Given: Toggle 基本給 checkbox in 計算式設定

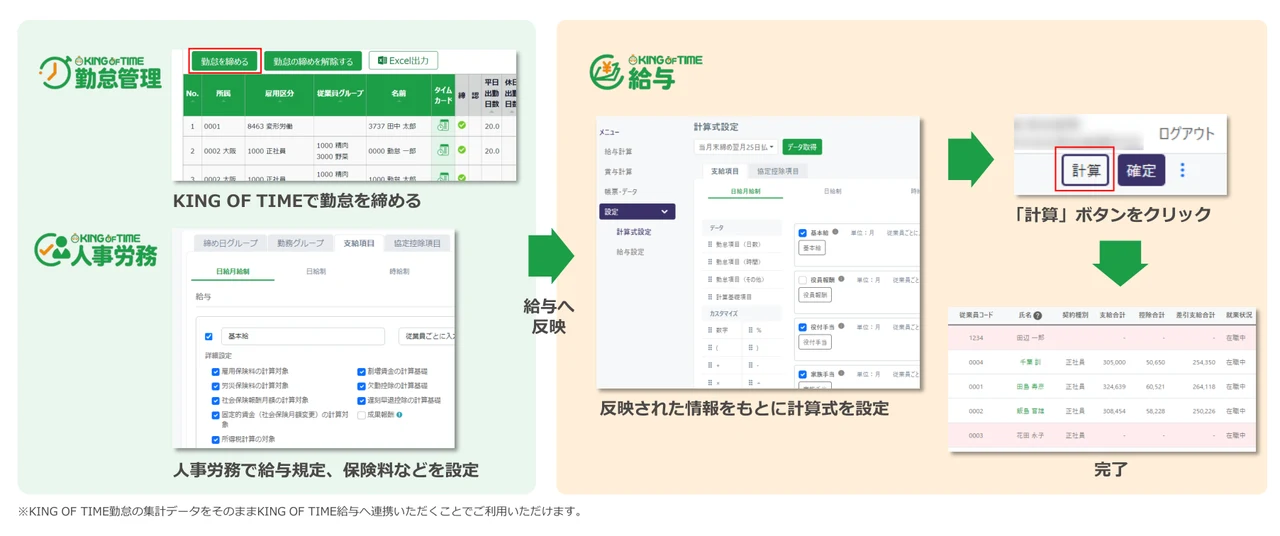Looking at the screenshot, I should 802,232.
